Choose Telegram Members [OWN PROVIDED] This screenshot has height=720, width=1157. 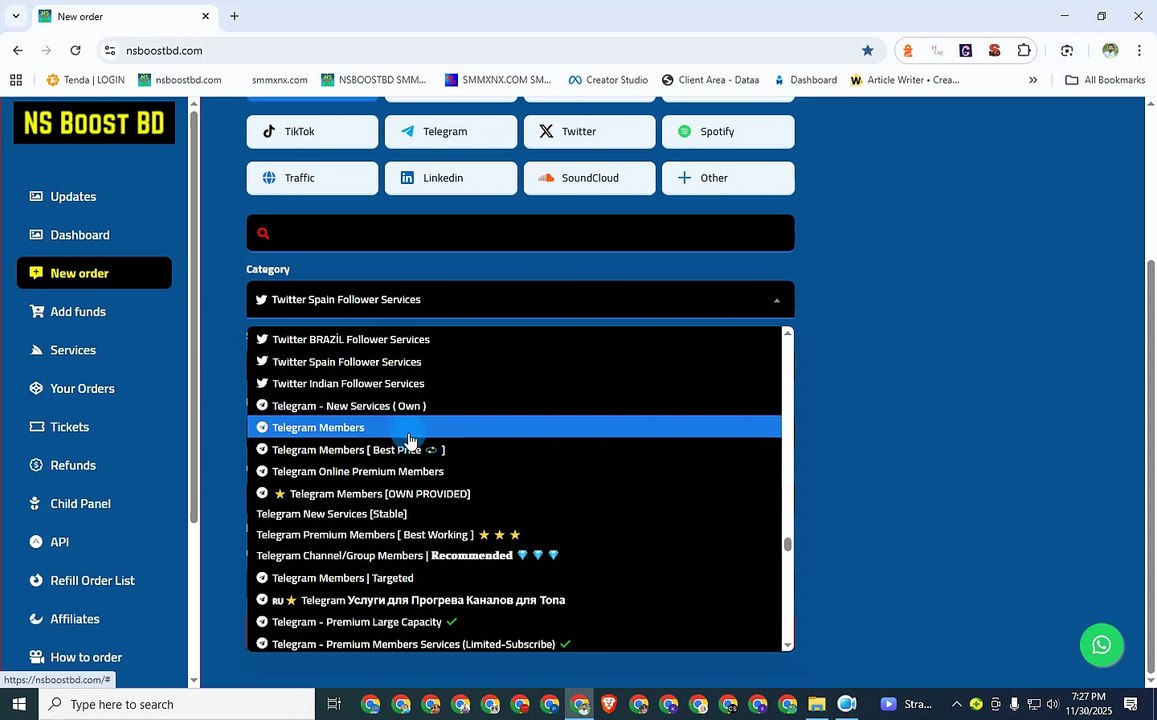[514, 494]
